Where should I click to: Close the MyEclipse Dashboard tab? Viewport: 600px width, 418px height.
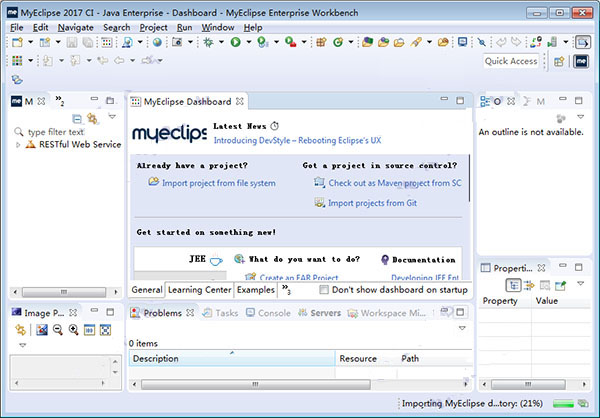pos(240,101)
